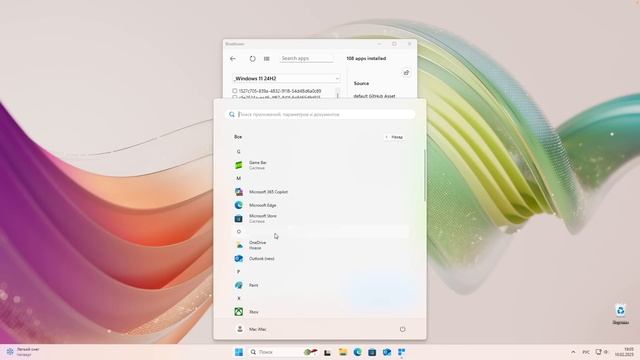
Task: Switch the РУС input language indicator
Action: coord(586,352)
